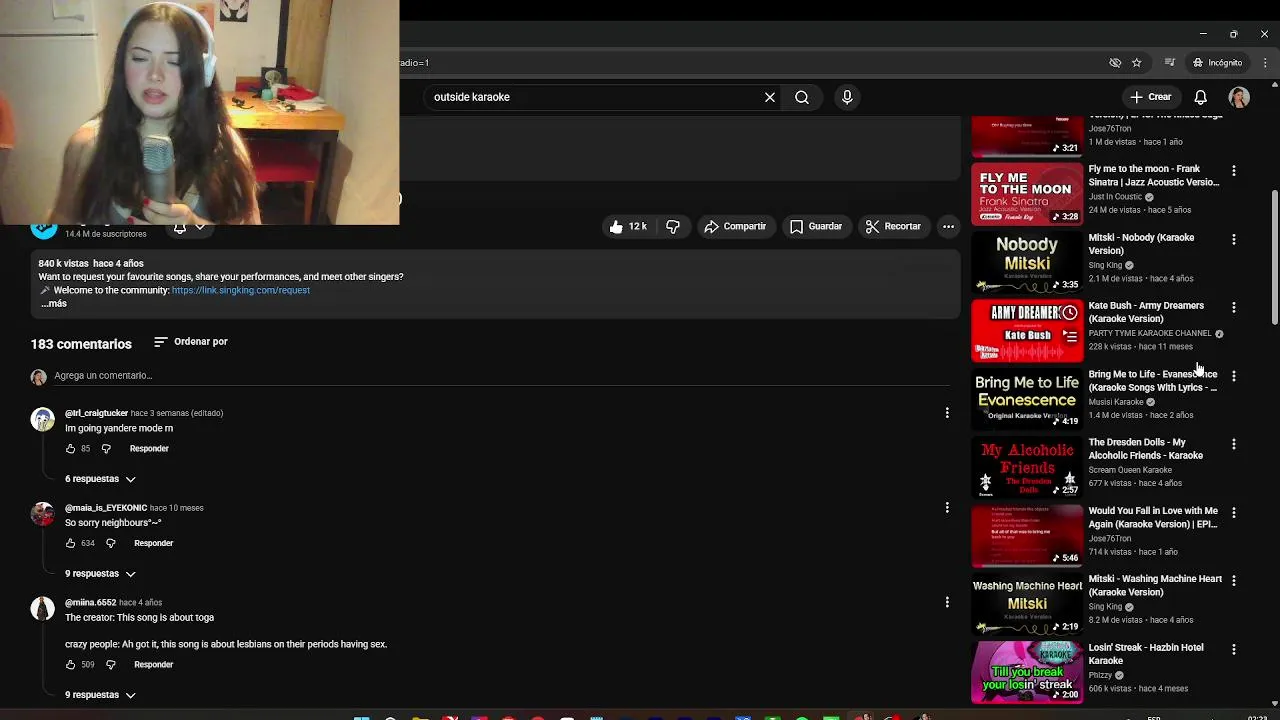Start voice search with microphone icon

[847, 97]
